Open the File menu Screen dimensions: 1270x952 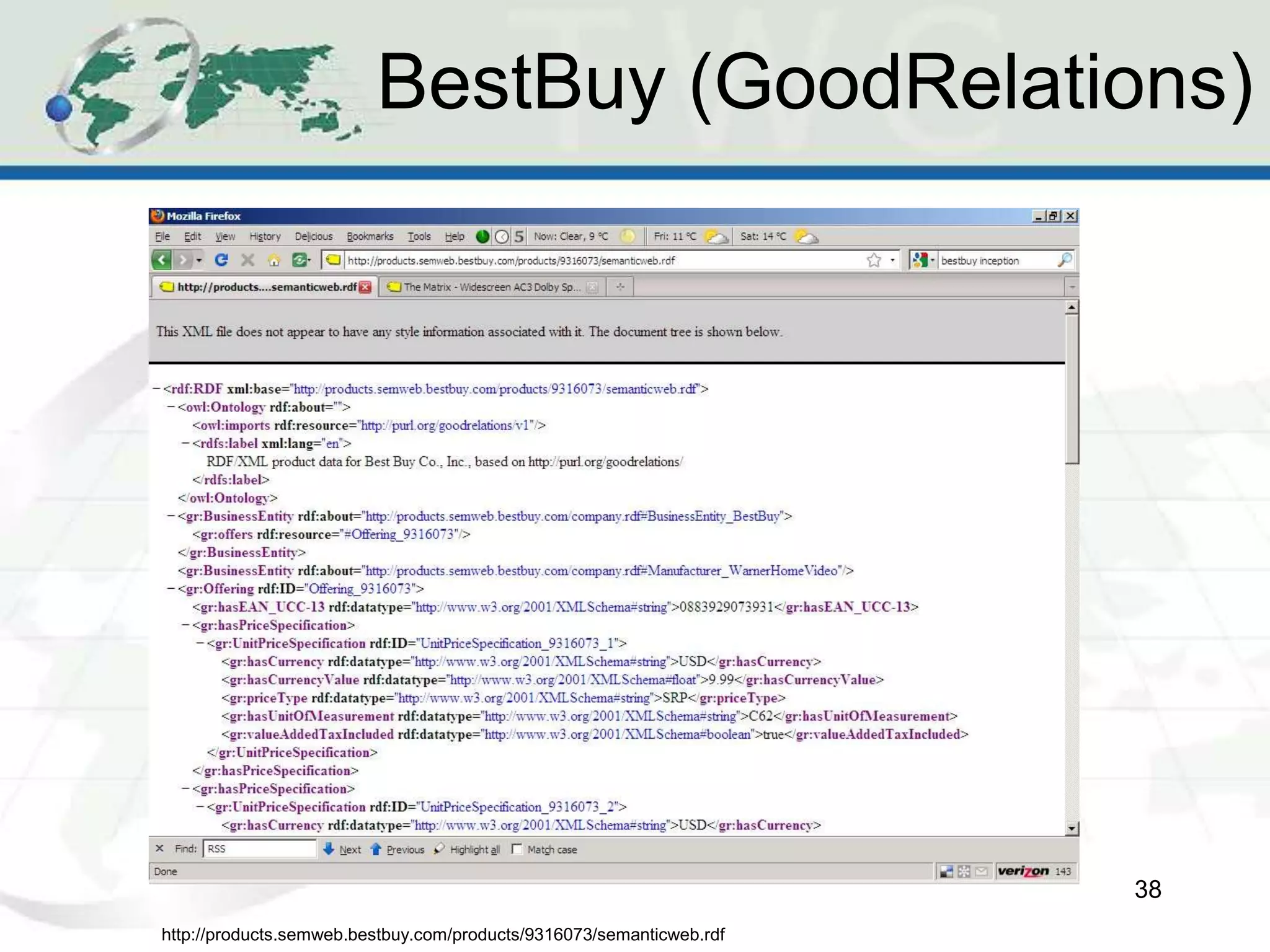(162, 236)
